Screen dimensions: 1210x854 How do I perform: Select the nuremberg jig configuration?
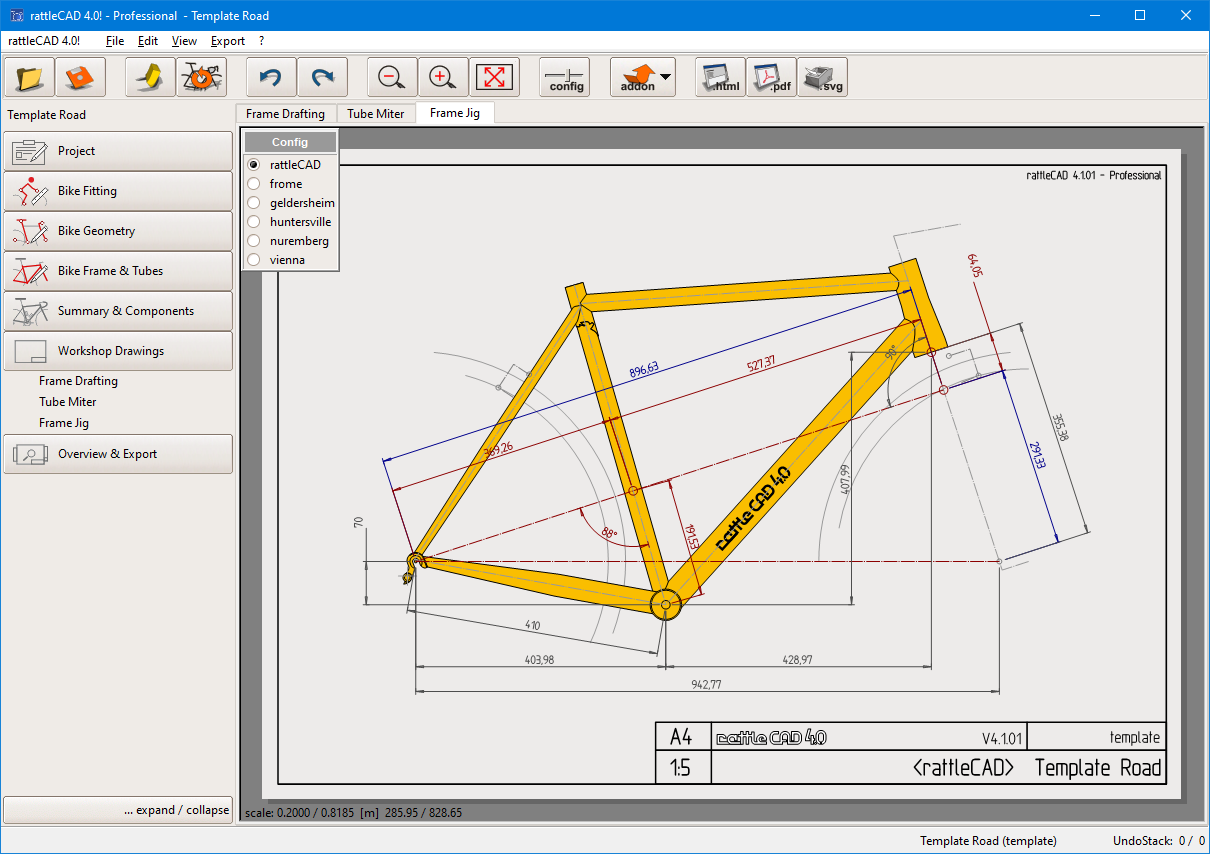[254, 241]
